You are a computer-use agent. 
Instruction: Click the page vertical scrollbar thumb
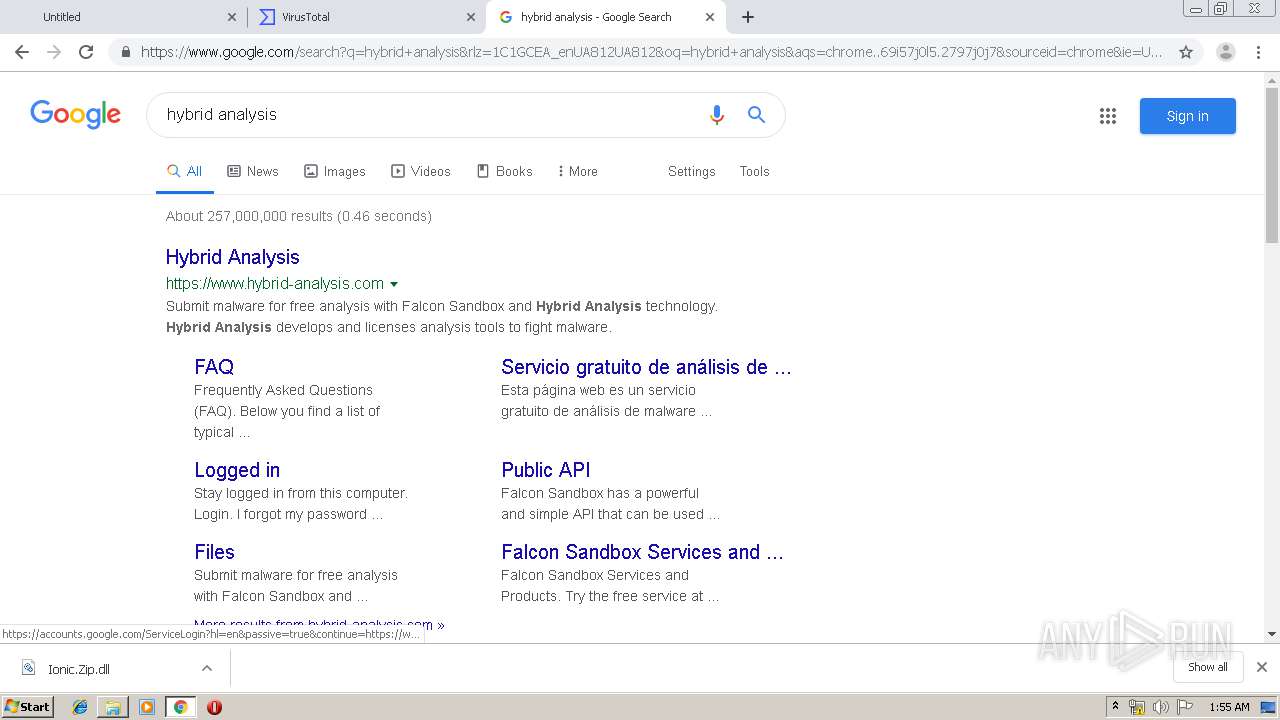click(1272, 165)
